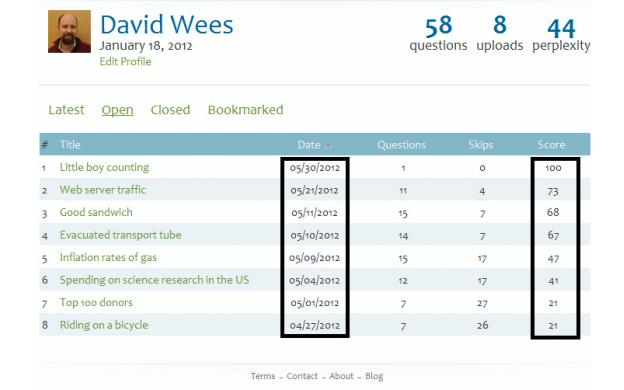The image size is (624, 390).
Task: Click the date 05/11/2012
Action: [314, 213]
